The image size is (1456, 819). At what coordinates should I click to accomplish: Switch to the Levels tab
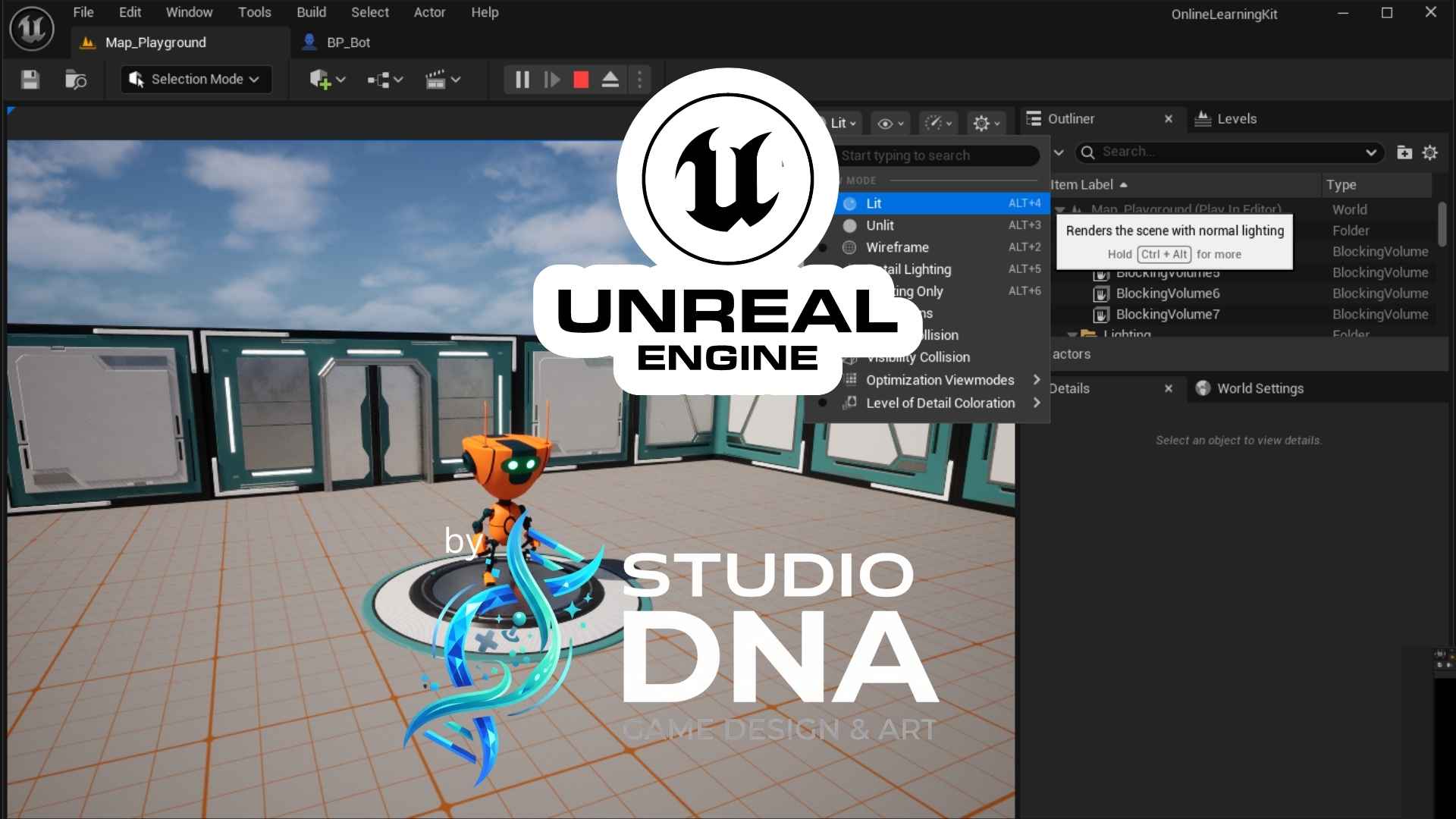click(x=1226, y=119)
